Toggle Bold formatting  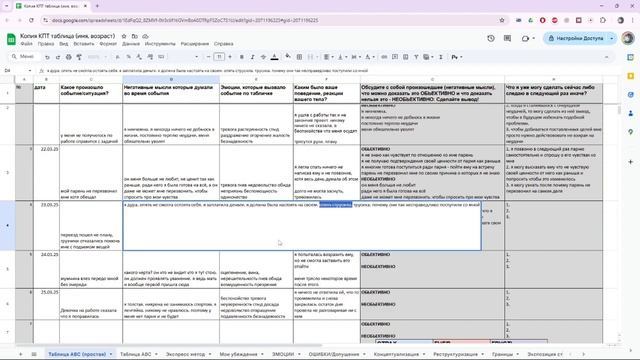pyautogui.click(x=242, y=57)
